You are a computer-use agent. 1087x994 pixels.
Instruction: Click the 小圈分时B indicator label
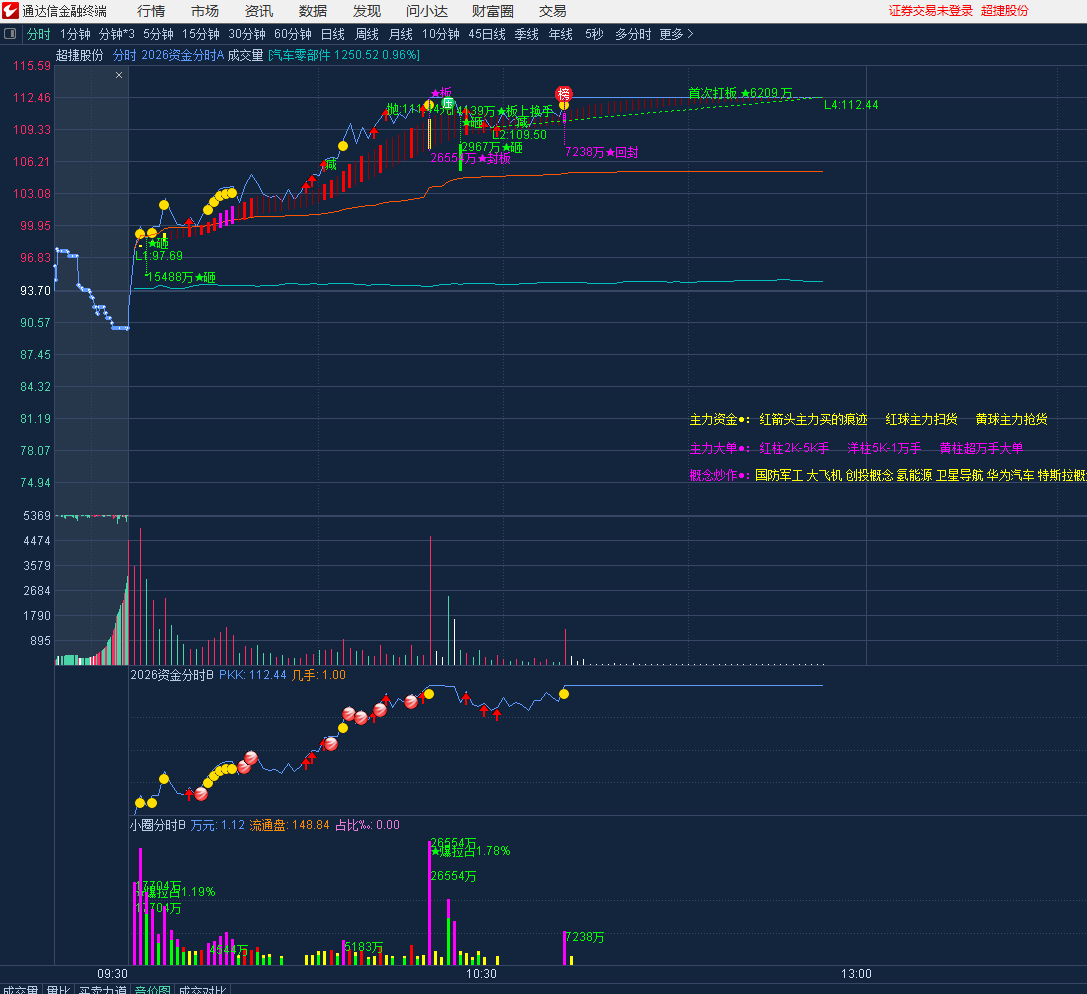pyautogui.click(x=158, y=825)
